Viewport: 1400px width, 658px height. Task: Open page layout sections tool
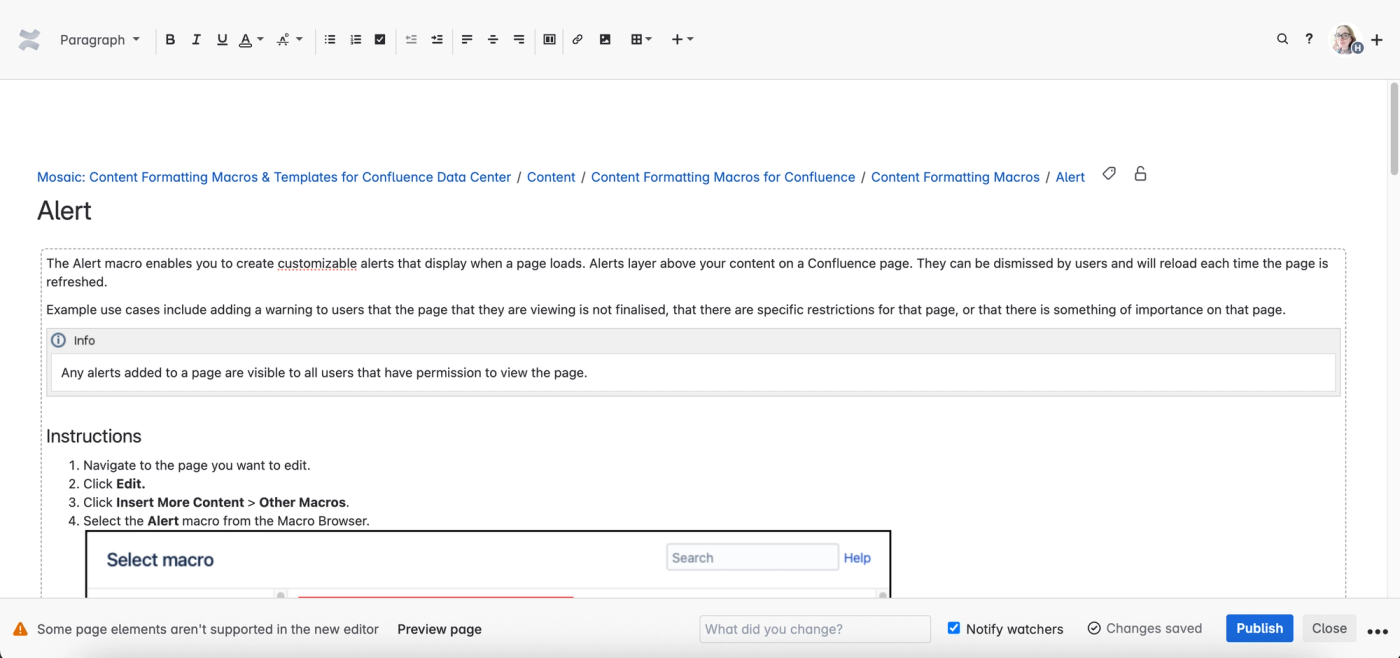tap(549, 40)
